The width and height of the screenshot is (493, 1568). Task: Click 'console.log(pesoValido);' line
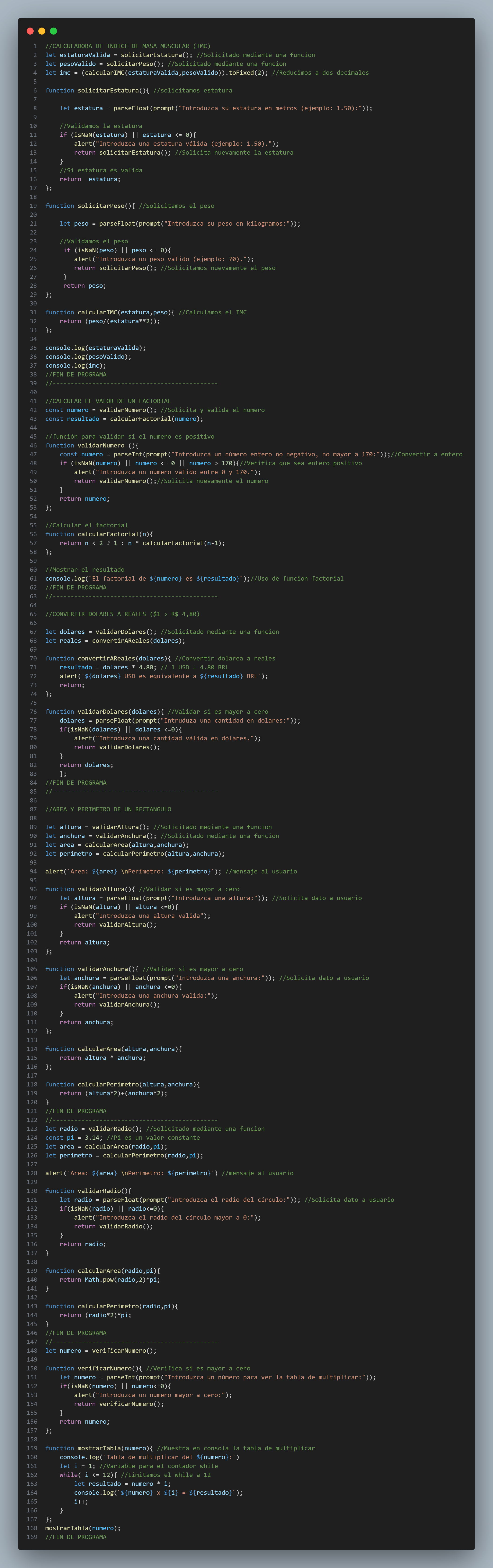coord(88,357)
